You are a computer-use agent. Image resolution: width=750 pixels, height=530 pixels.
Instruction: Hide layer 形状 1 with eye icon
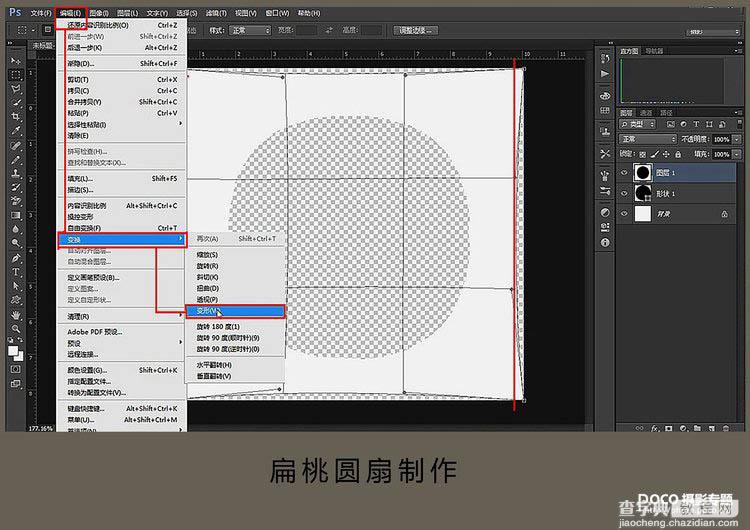coord(624,193)
